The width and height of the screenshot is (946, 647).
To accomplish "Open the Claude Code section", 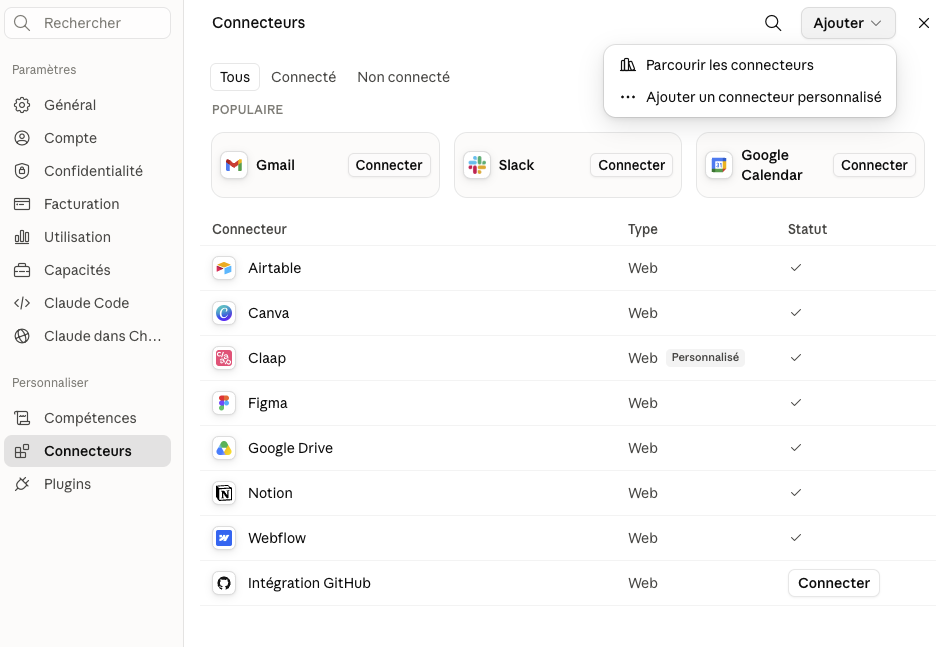I will coord(87,303).
